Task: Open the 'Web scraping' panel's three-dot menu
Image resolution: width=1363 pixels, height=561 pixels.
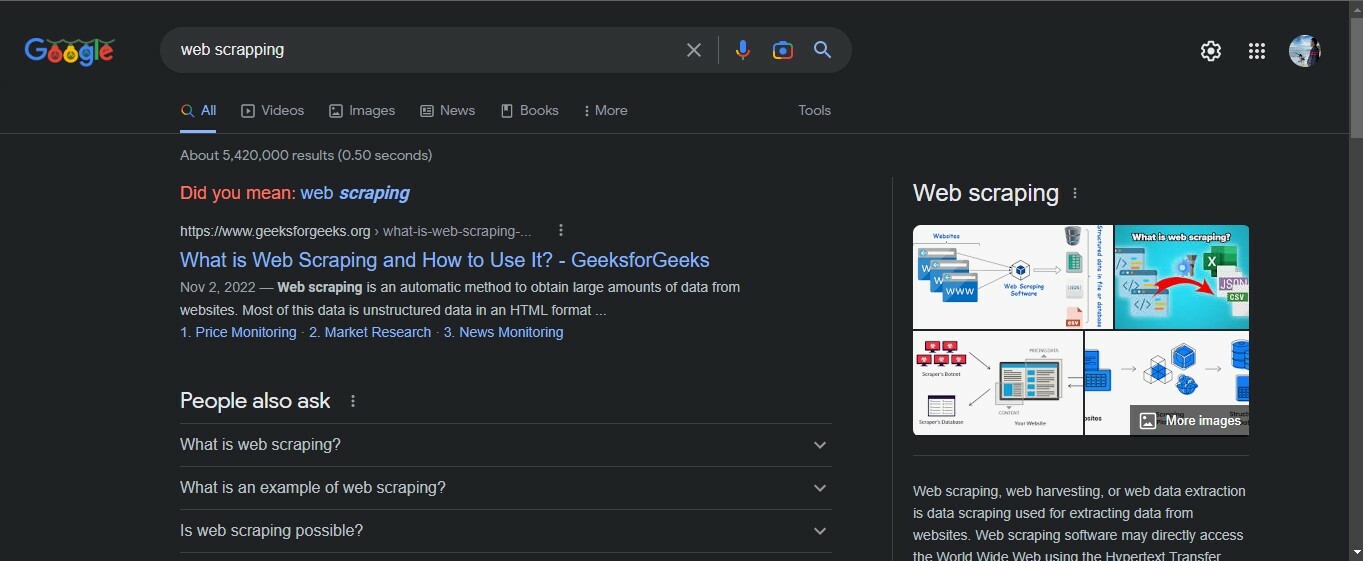Action: tap(1075, 194)
